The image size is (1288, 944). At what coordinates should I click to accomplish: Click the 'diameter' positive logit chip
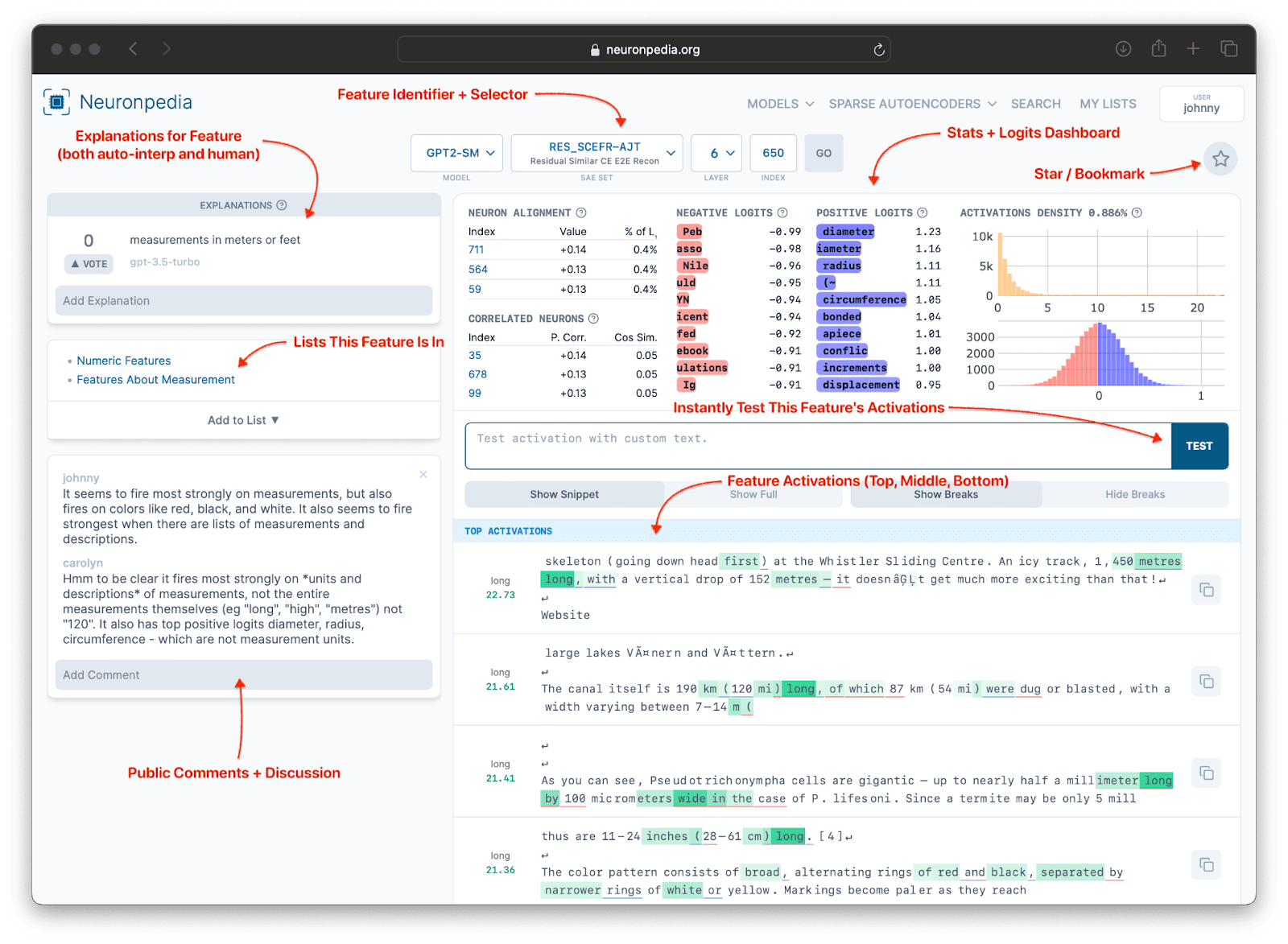[x=845, y=232]
